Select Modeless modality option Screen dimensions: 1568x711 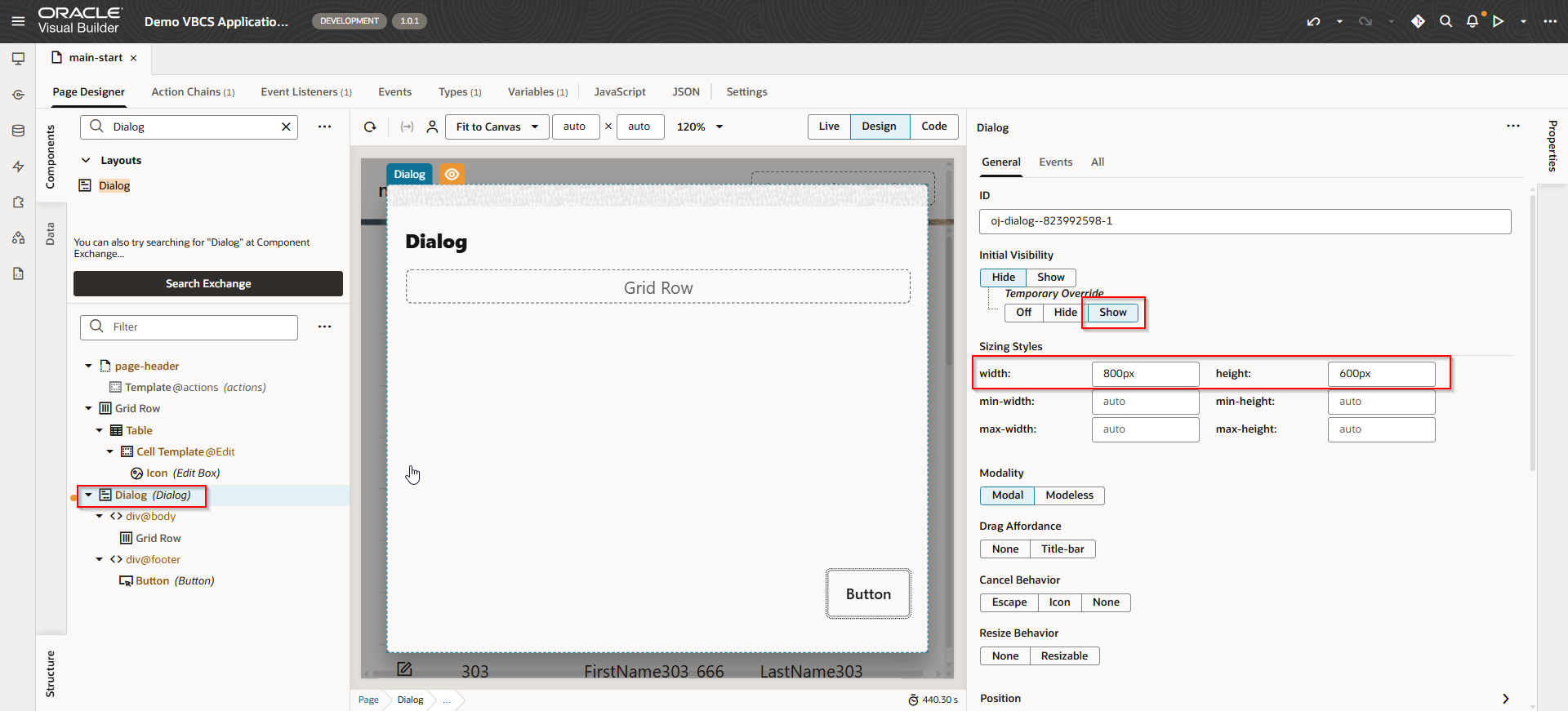1068,495
